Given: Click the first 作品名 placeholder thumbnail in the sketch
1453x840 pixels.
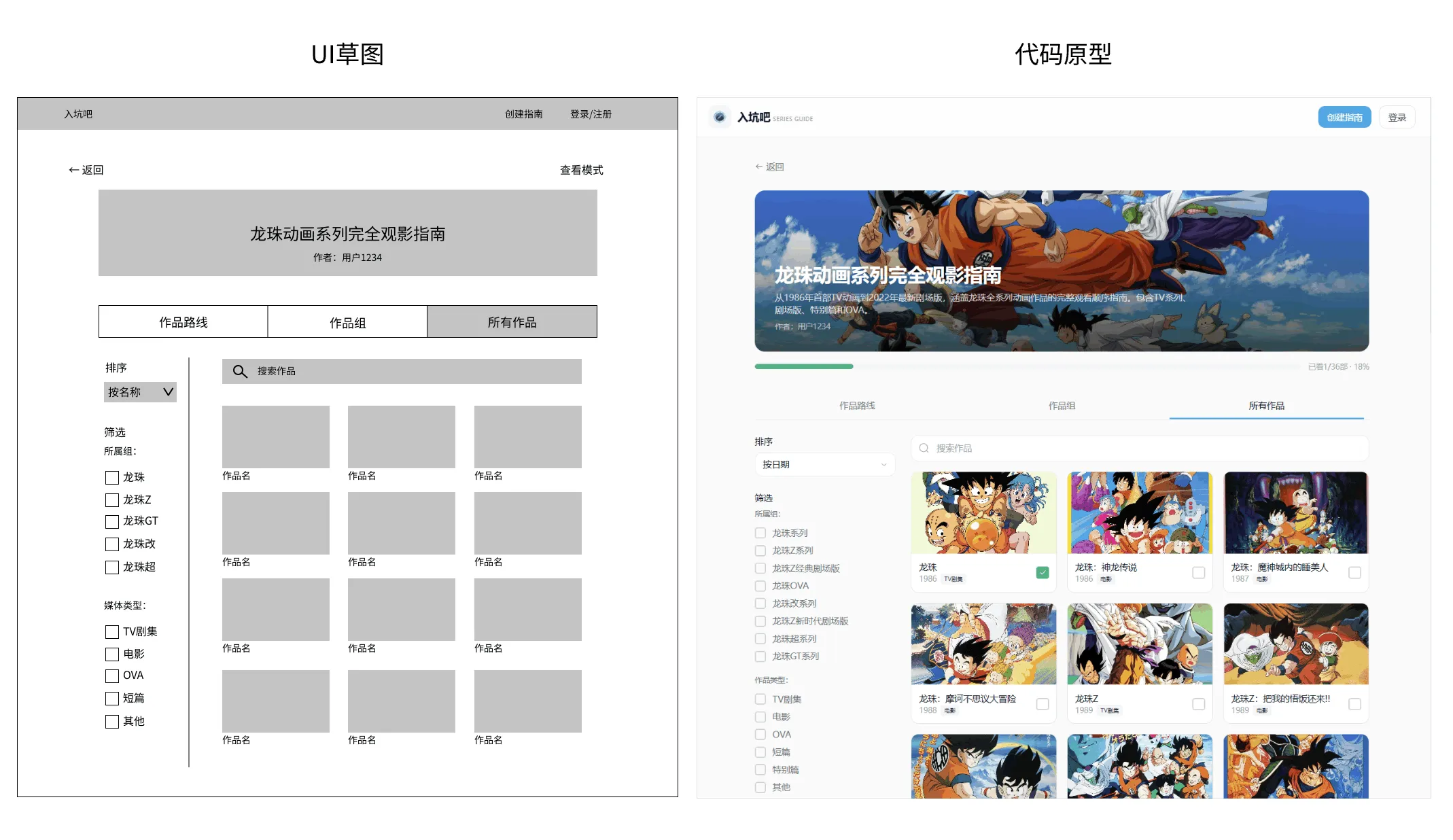Looking at the screenshot, I should coord(276,437).
